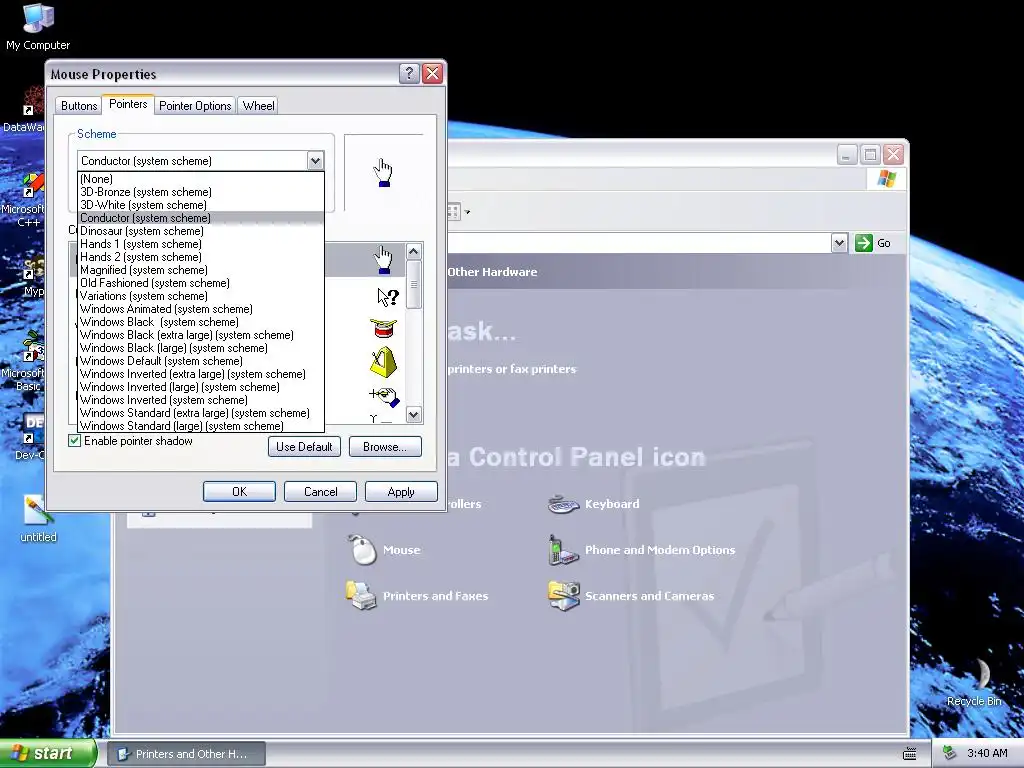Click the 3:40 AM clock
Viewport: 1024px width, 768px height.
987,754
